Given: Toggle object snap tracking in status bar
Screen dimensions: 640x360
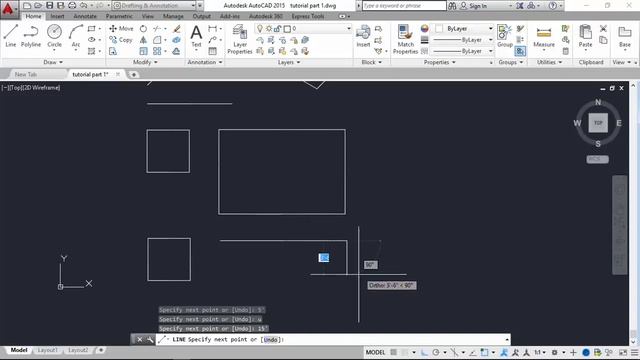Looking at the screenshot, I should pyautogui.click(x=473, y=352).
